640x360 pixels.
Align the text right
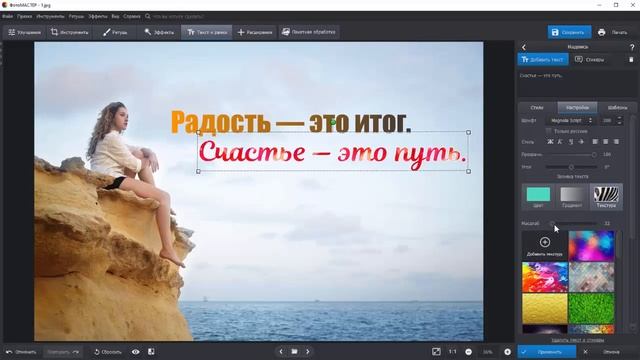pos(616,142)
